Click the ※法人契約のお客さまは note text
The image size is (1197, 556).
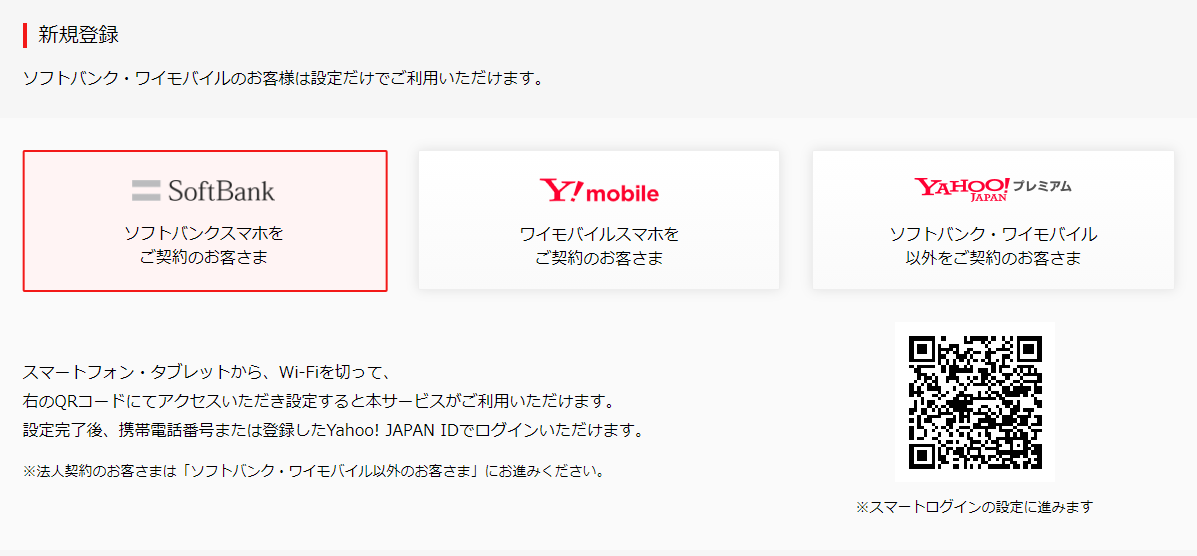[315, 470]
